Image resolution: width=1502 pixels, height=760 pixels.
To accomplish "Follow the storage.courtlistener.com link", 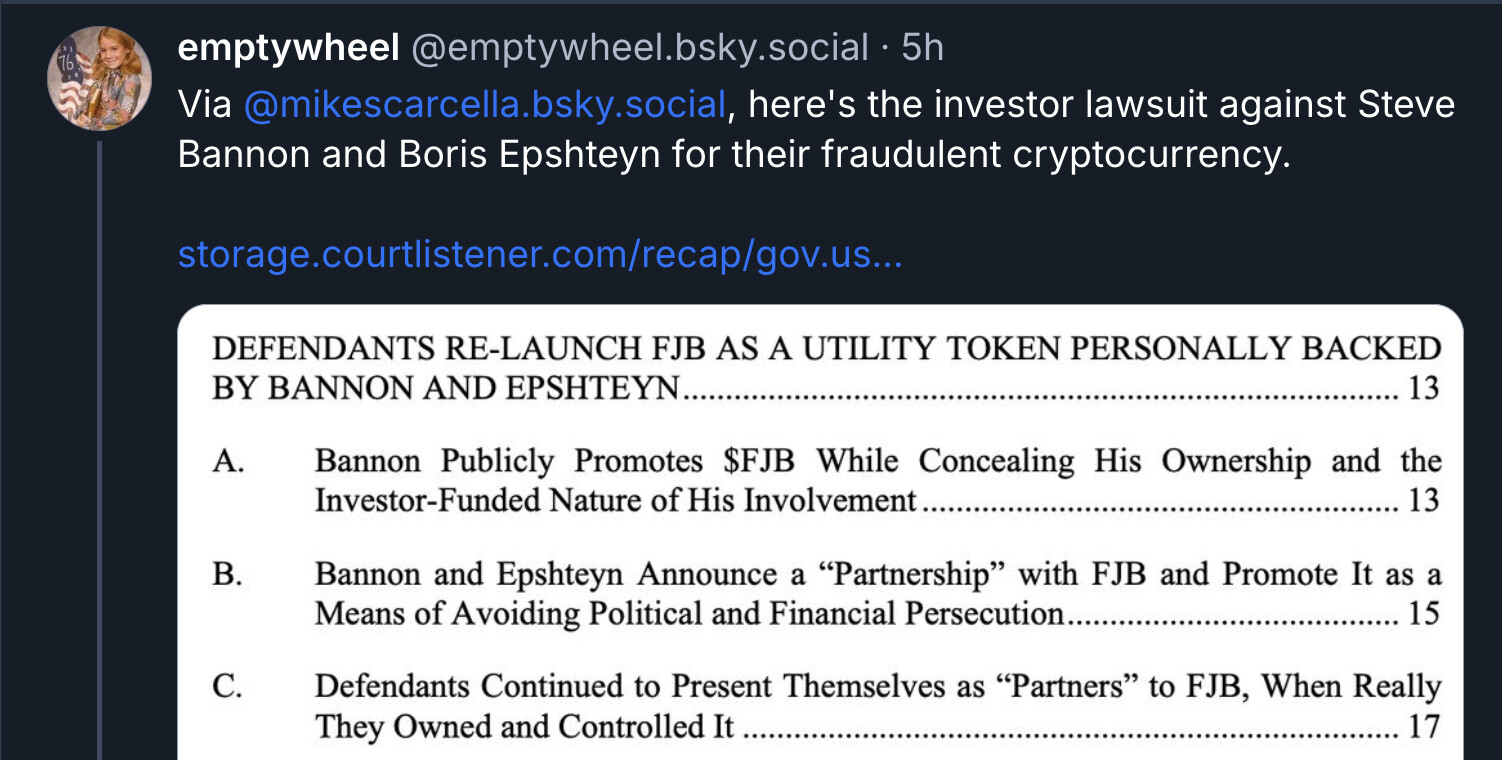I will click(540, 255).
